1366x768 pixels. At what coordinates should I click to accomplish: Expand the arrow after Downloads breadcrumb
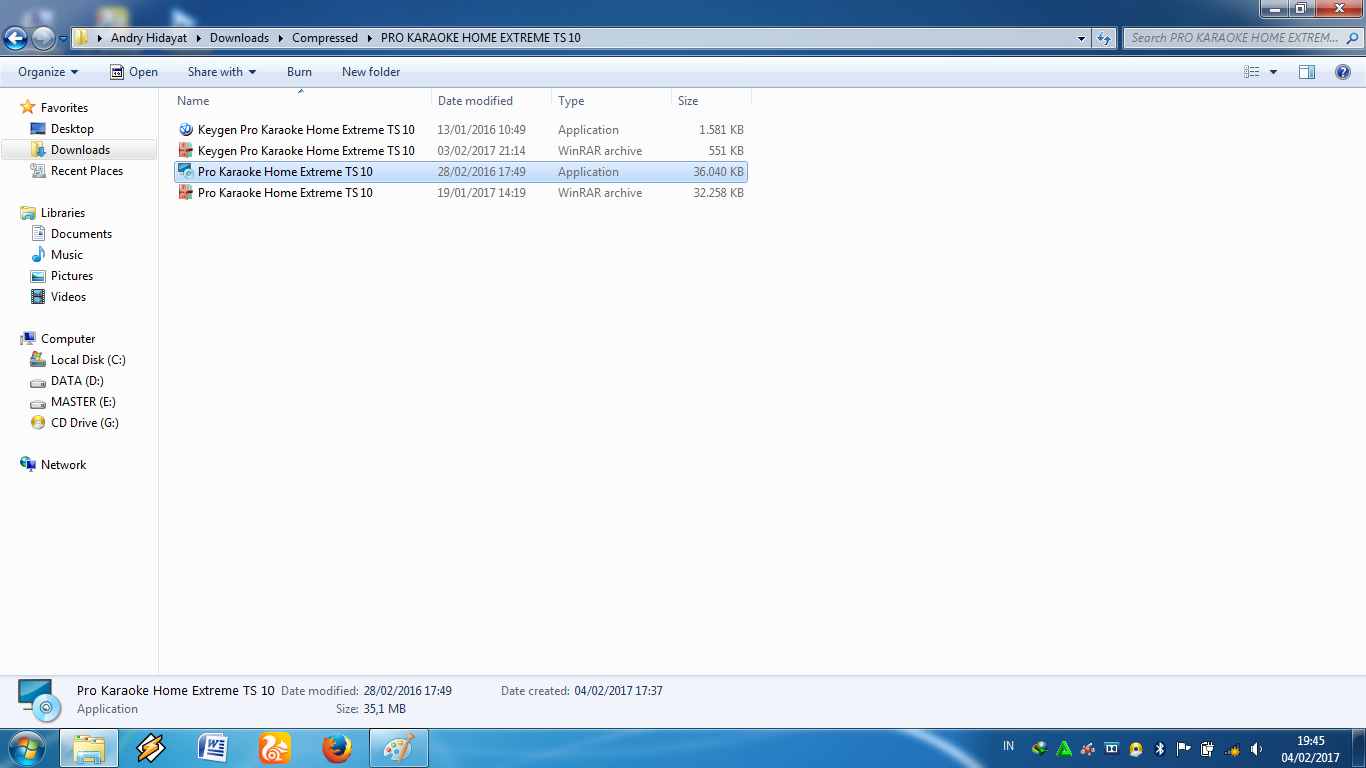[280, 38]
